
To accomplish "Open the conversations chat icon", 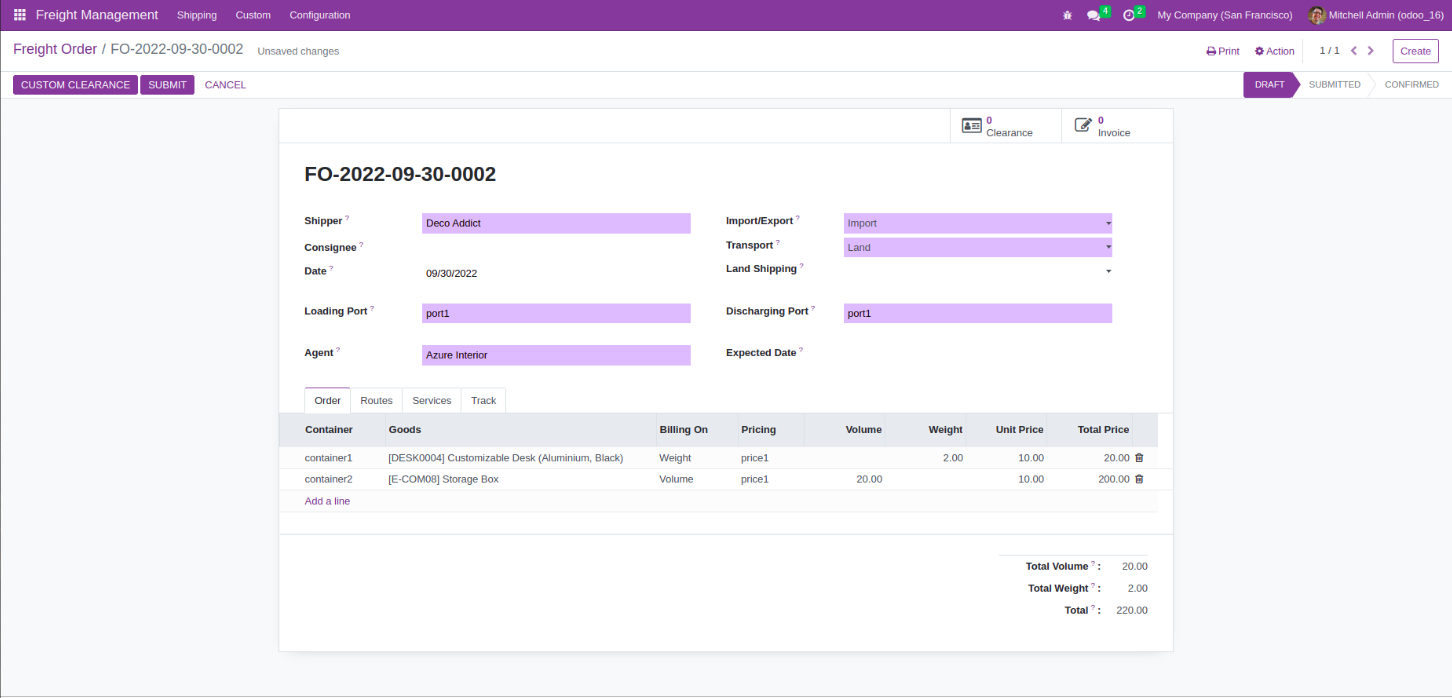I will click(1094, 15).
